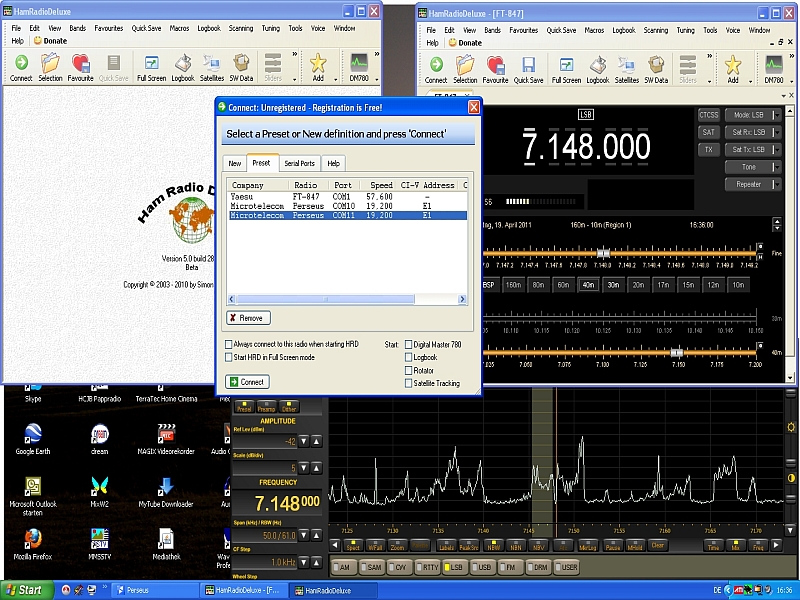Viewport: 800px width, 600px height.
Task: Click Add star icon in left HamRadioDeluxe window
Action: (x=318, y=68)
